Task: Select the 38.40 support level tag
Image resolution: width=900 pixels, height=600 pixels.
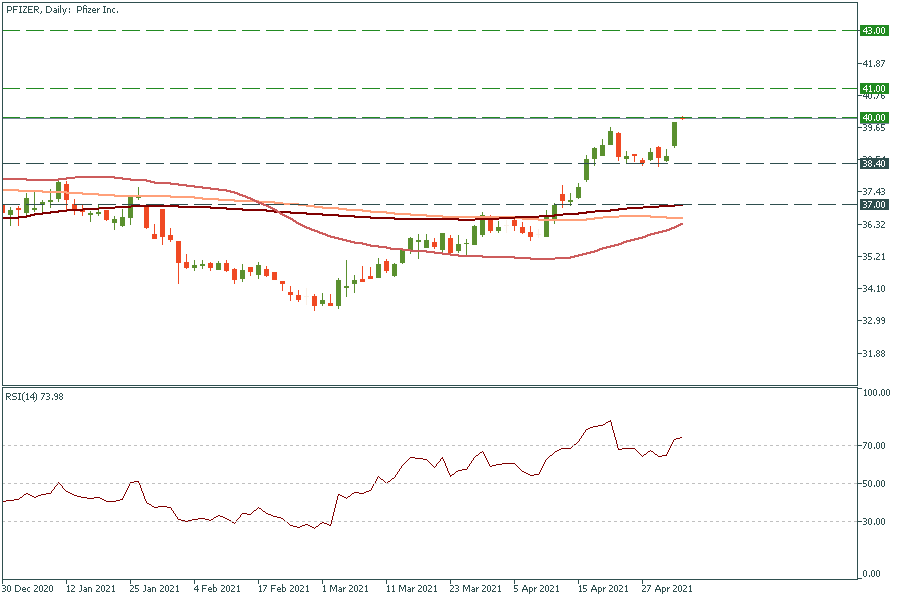Action: [x=874, y=164]
